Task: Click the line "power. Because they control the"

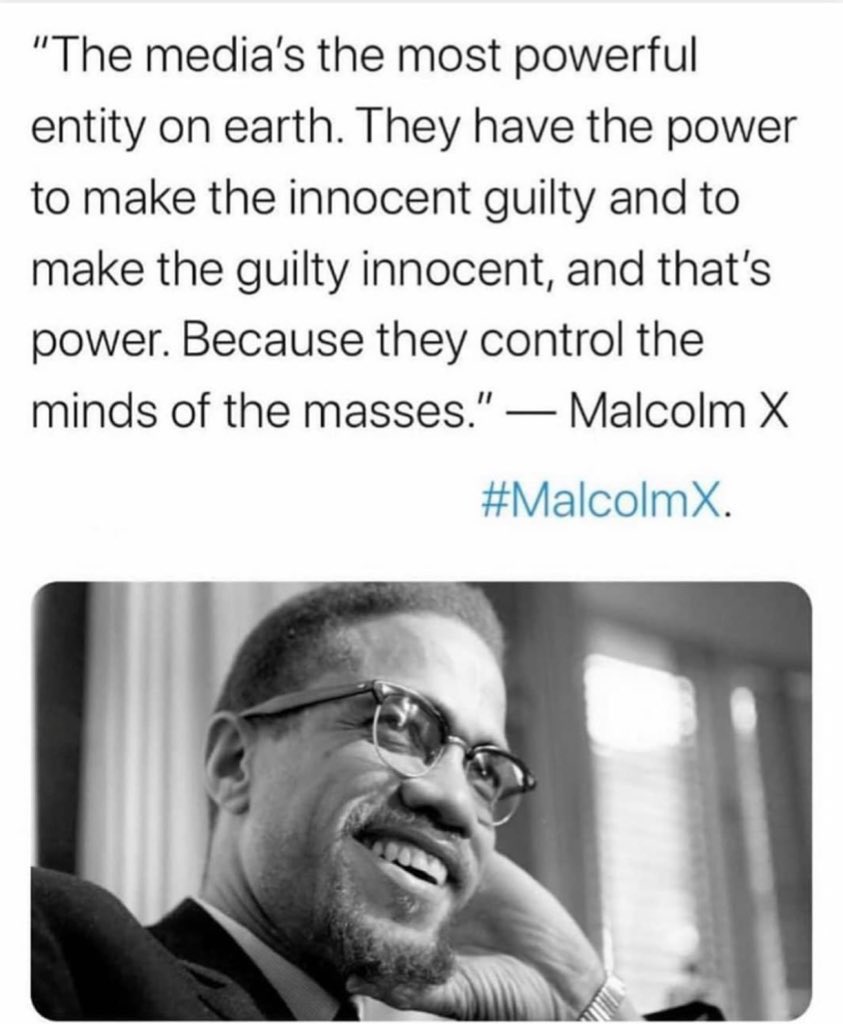Action: tap(368, 341)
